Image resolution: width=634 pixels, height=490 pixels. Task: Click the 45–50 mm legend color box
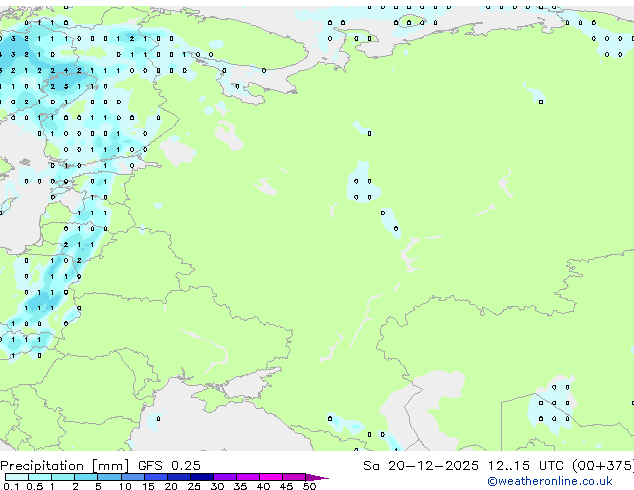pos(294,477)
